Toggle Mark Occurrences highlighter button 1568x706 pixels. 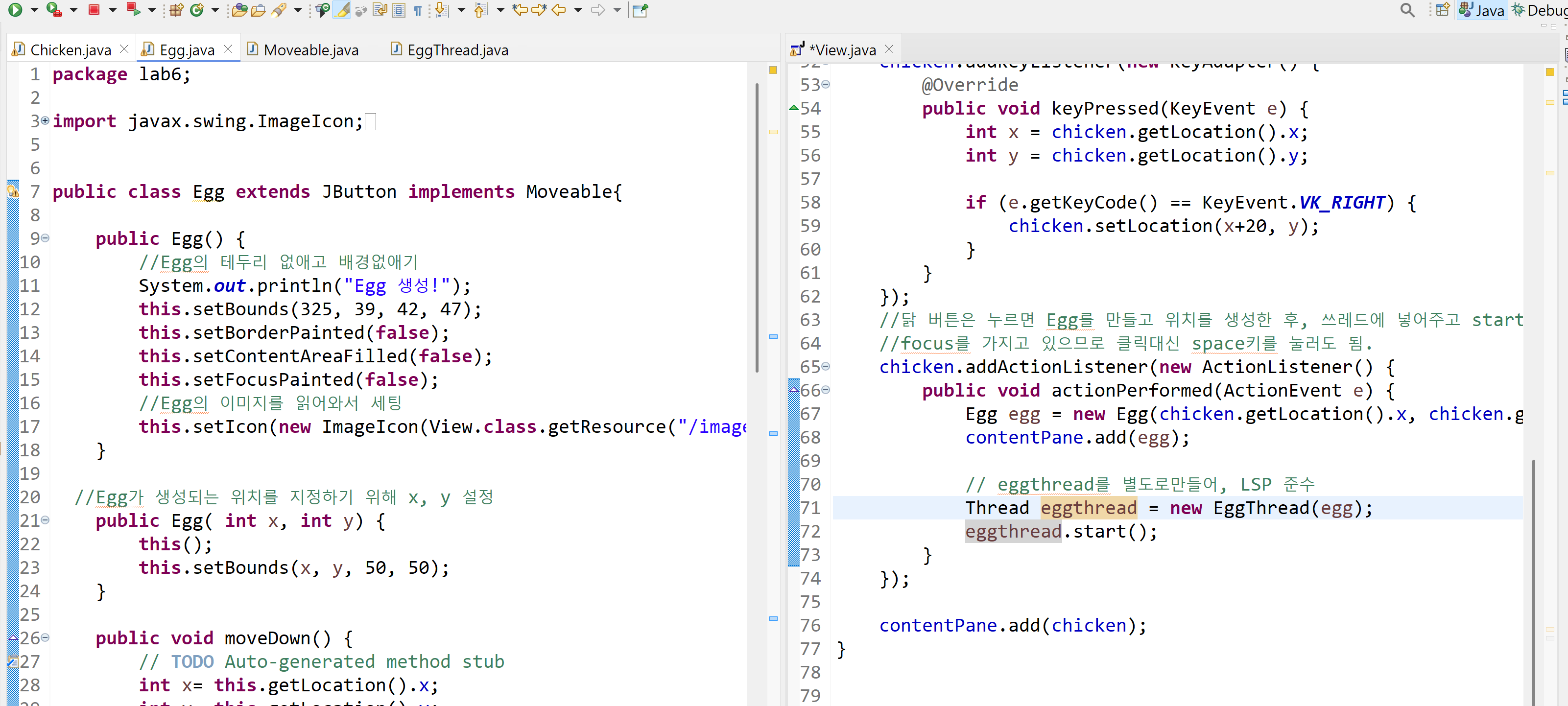tap(342, 10)
